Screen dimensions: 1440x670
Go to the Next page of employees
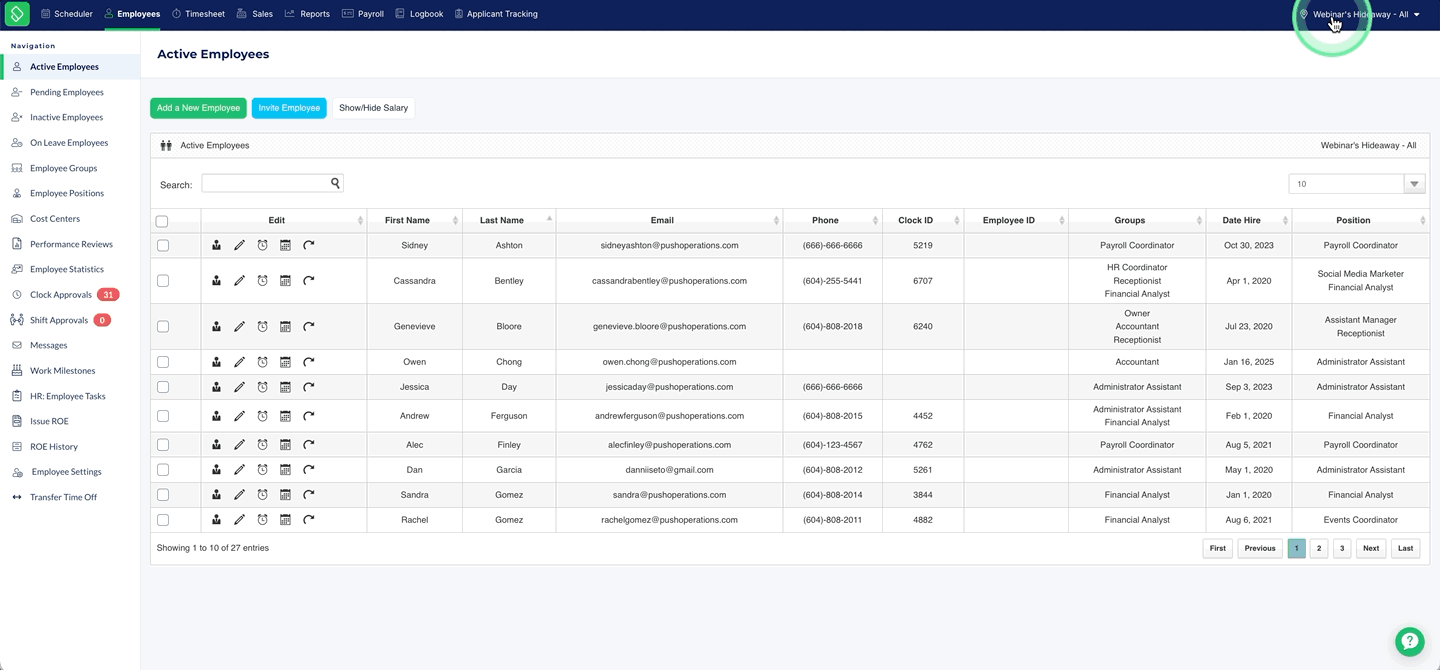tap(1371, 548)
